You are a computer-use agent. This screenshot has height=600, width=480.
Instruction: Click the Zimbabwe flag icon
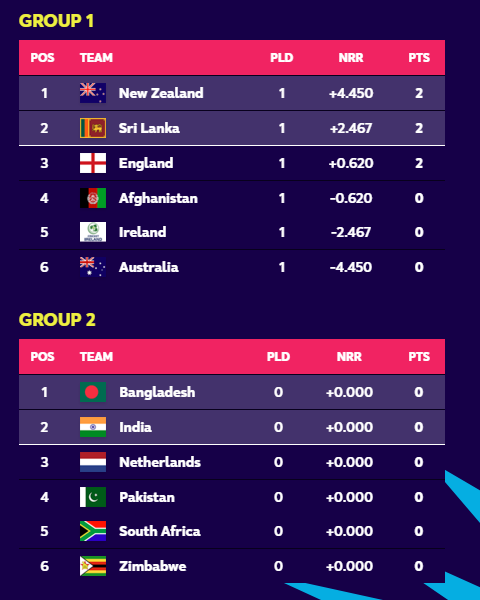93,566
